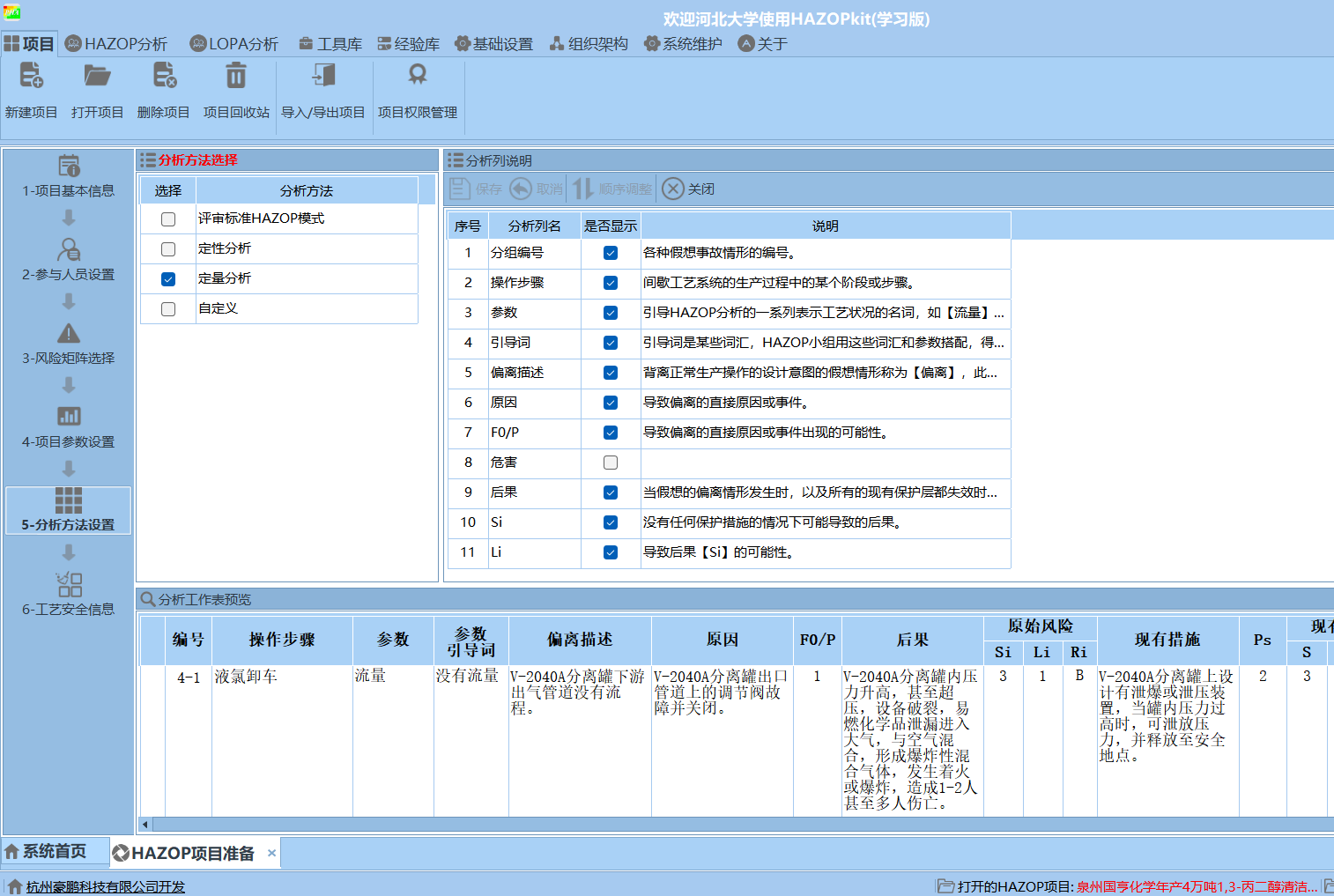Click the 分析方法选择 list icon
This screenshot has height=896, width=1334.
[148, 159]
